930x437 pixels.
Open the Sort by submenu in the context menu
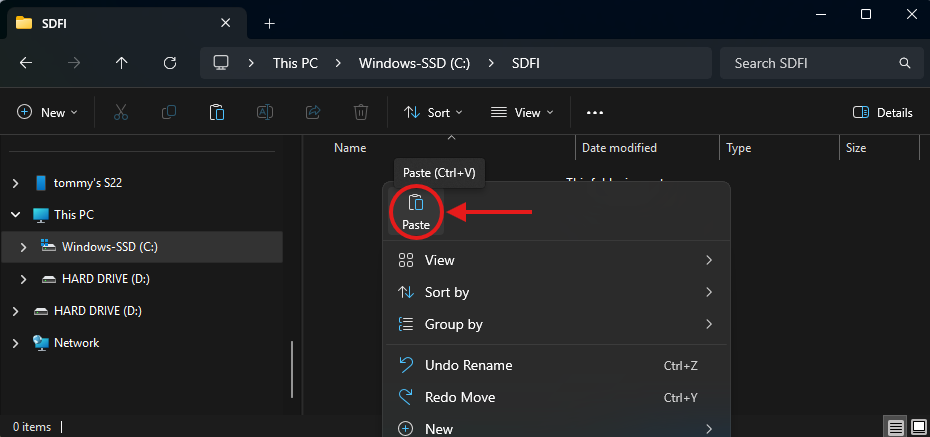pyautogui.click(x=556, y=292)
